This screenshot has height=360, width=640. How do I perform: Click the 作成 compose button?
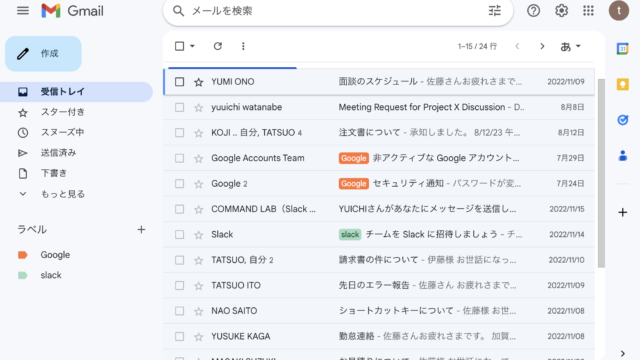pyautogui.click(x=43, y=53)
